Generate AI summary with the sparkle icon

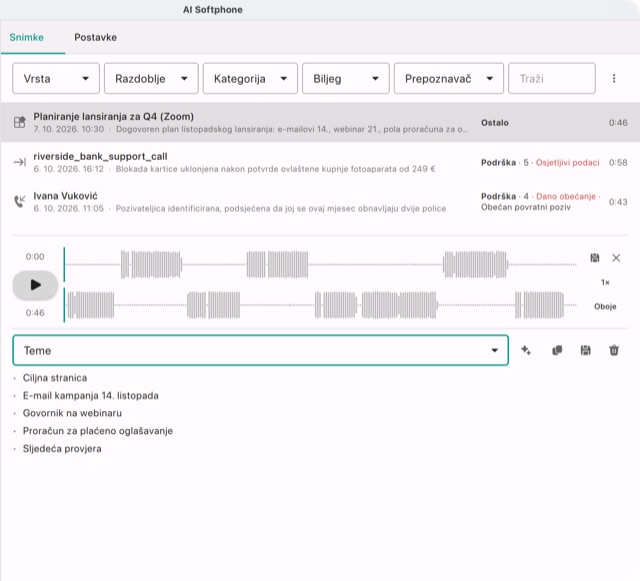tap(526, 350)
